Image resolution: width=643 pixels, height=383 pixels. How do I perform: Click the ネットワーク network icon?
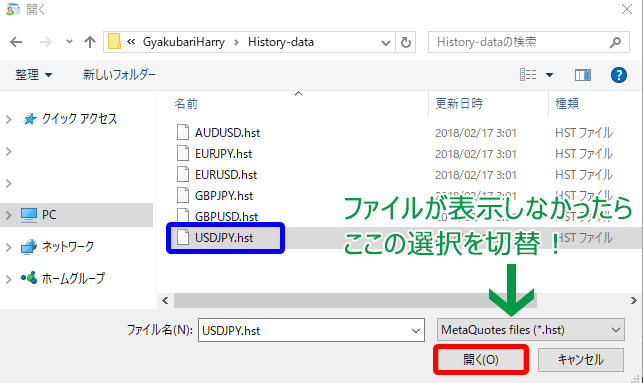click(x=29, y=247)
